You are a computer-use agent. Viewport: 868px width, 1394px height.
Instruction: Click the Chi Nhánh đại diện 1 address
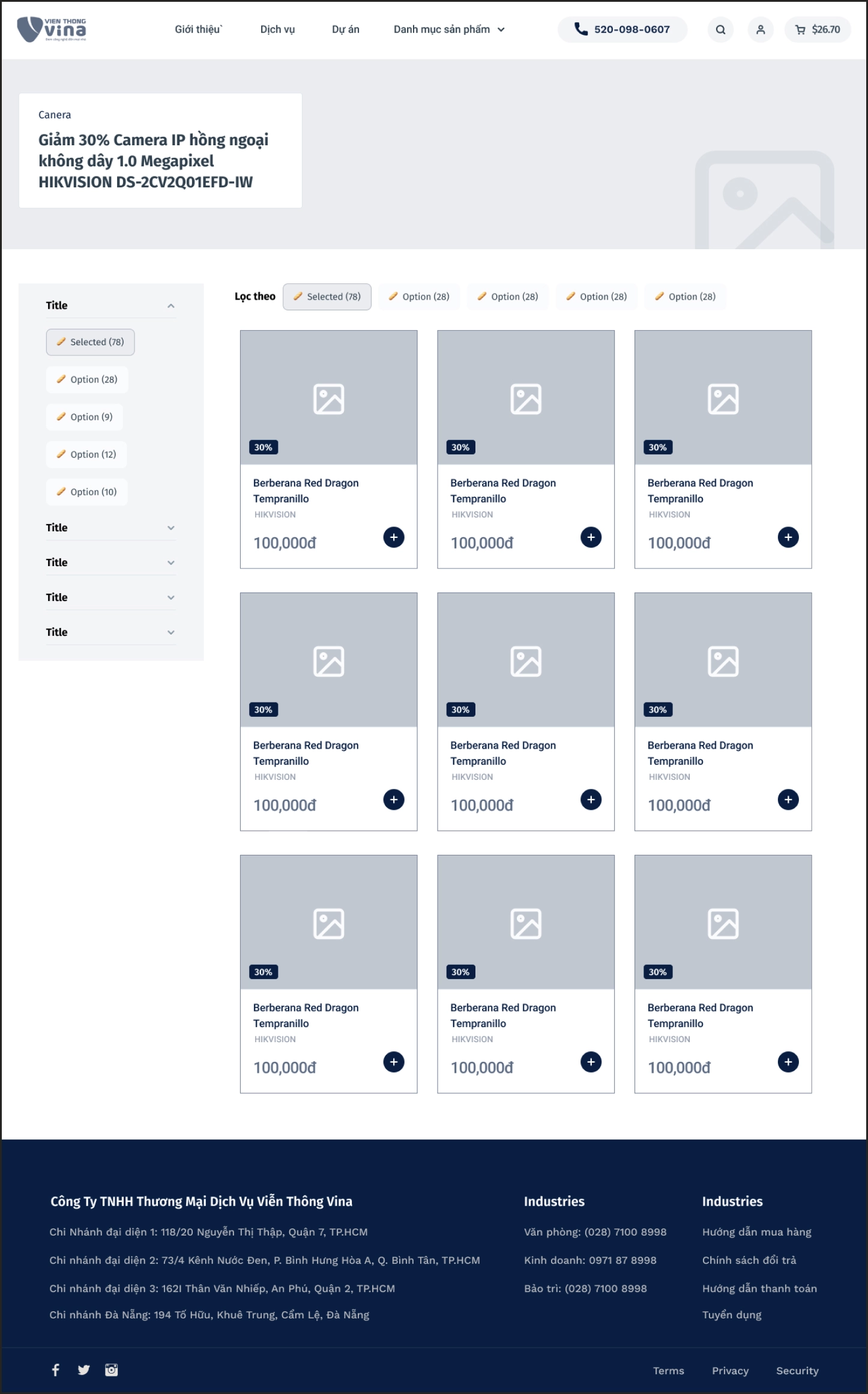(208, 1232)
